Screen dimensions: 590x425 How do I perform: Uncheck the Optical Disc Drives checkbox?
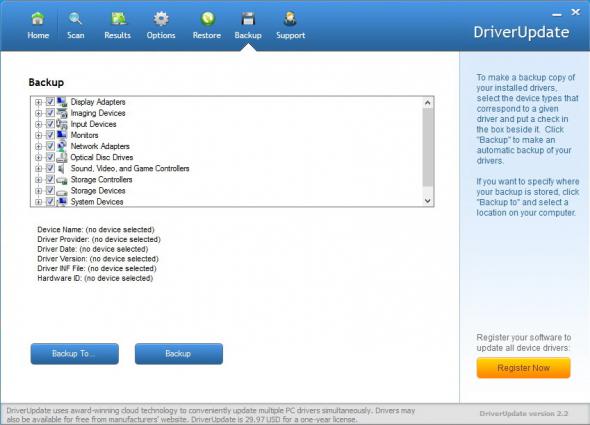tap(50, 157)
